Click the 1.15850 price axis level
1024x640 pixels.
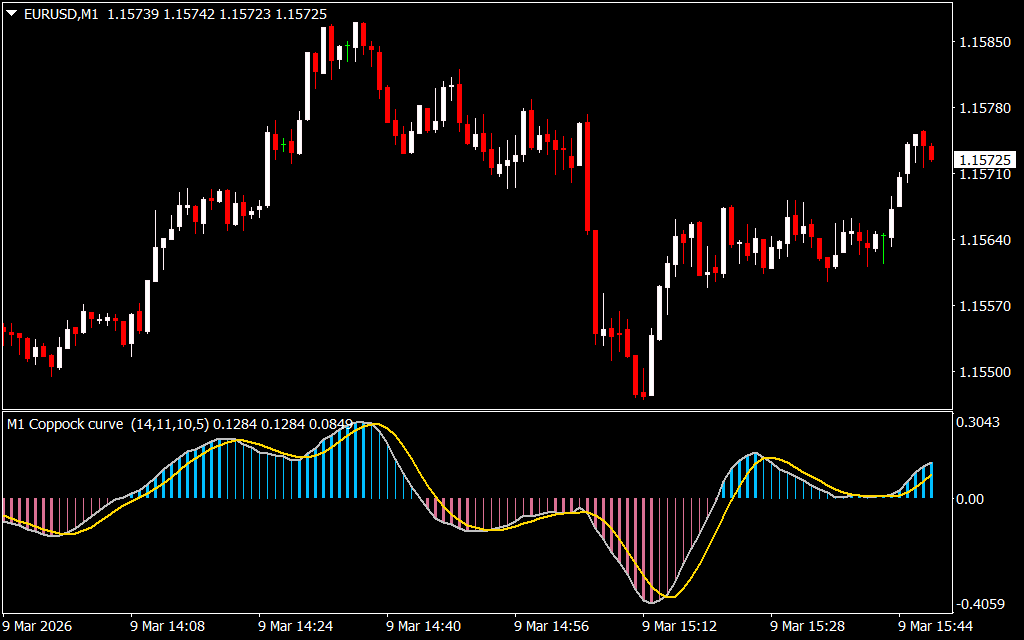[x=983, y=44]
